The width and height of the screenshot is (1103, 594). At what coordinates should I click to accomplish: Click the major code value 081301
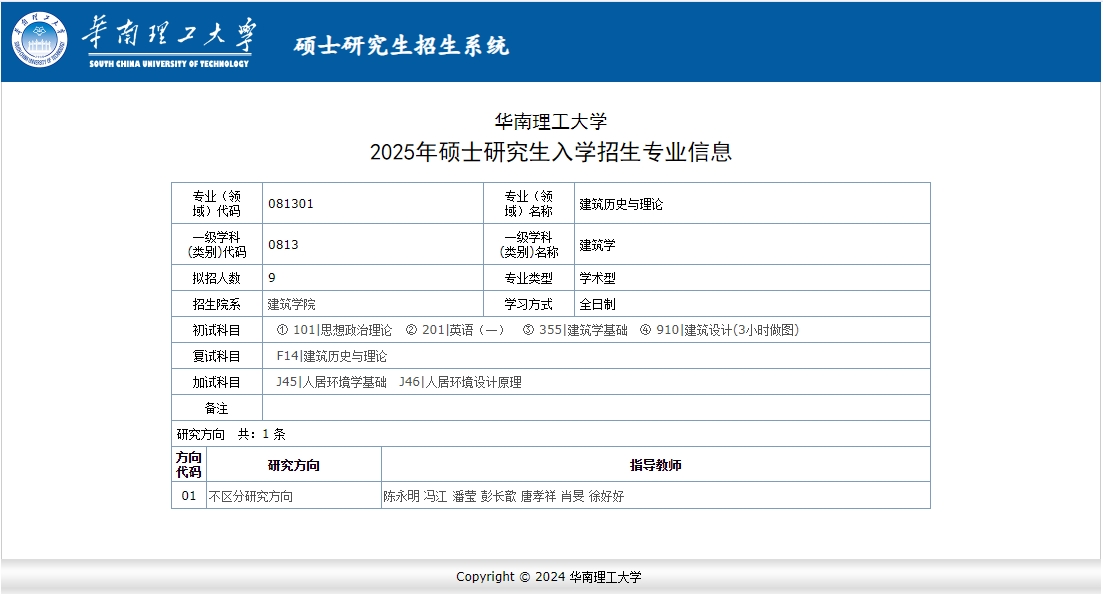pos(291,203)
